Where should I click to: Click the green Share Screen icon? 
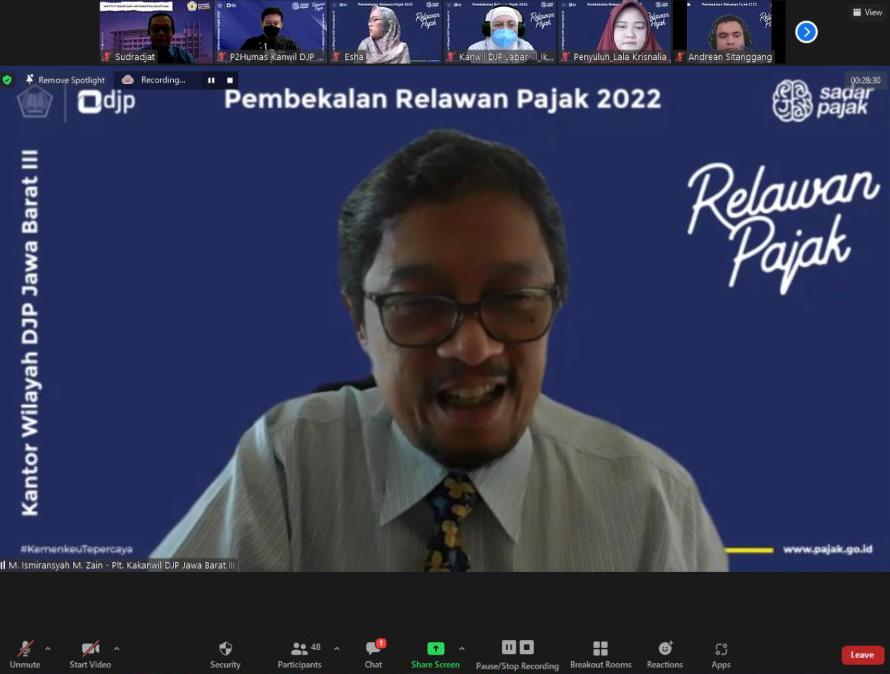[x=435, y=649]
